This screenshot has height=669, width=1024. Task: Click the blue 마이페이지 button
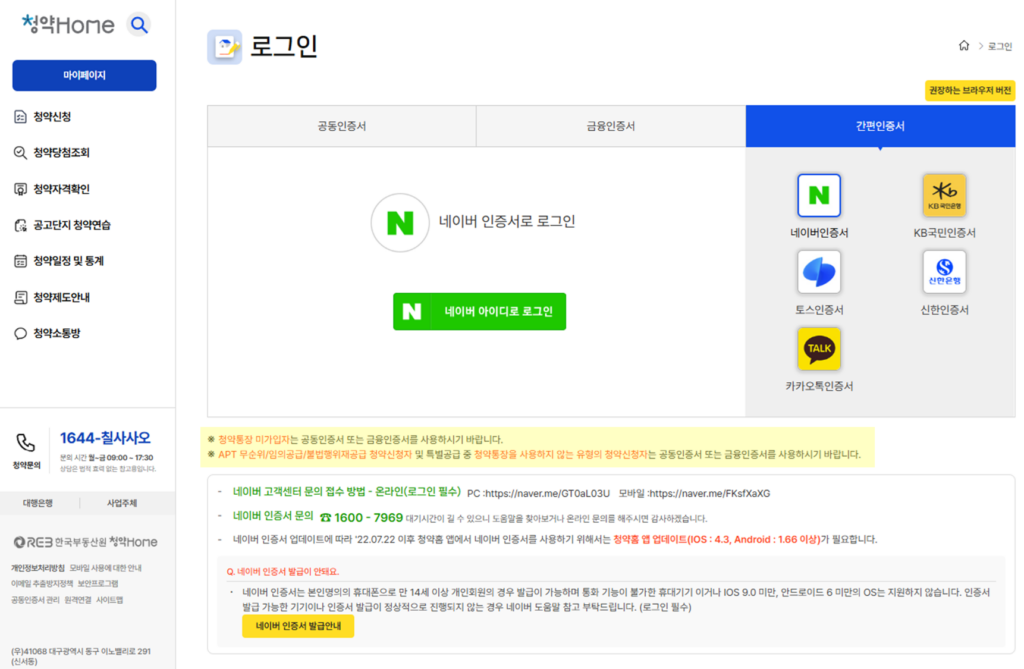pos(84,75)
